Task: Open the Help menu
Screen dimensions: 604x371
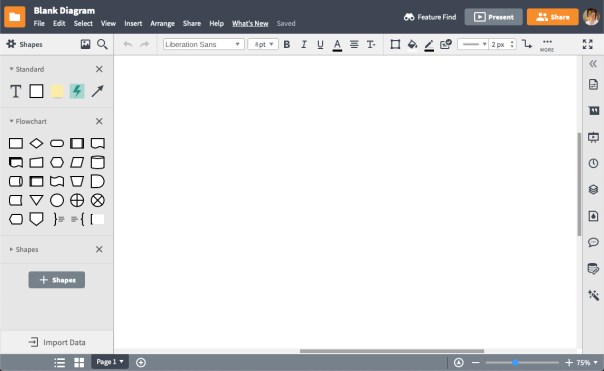Action: click(x=216, y=24)
